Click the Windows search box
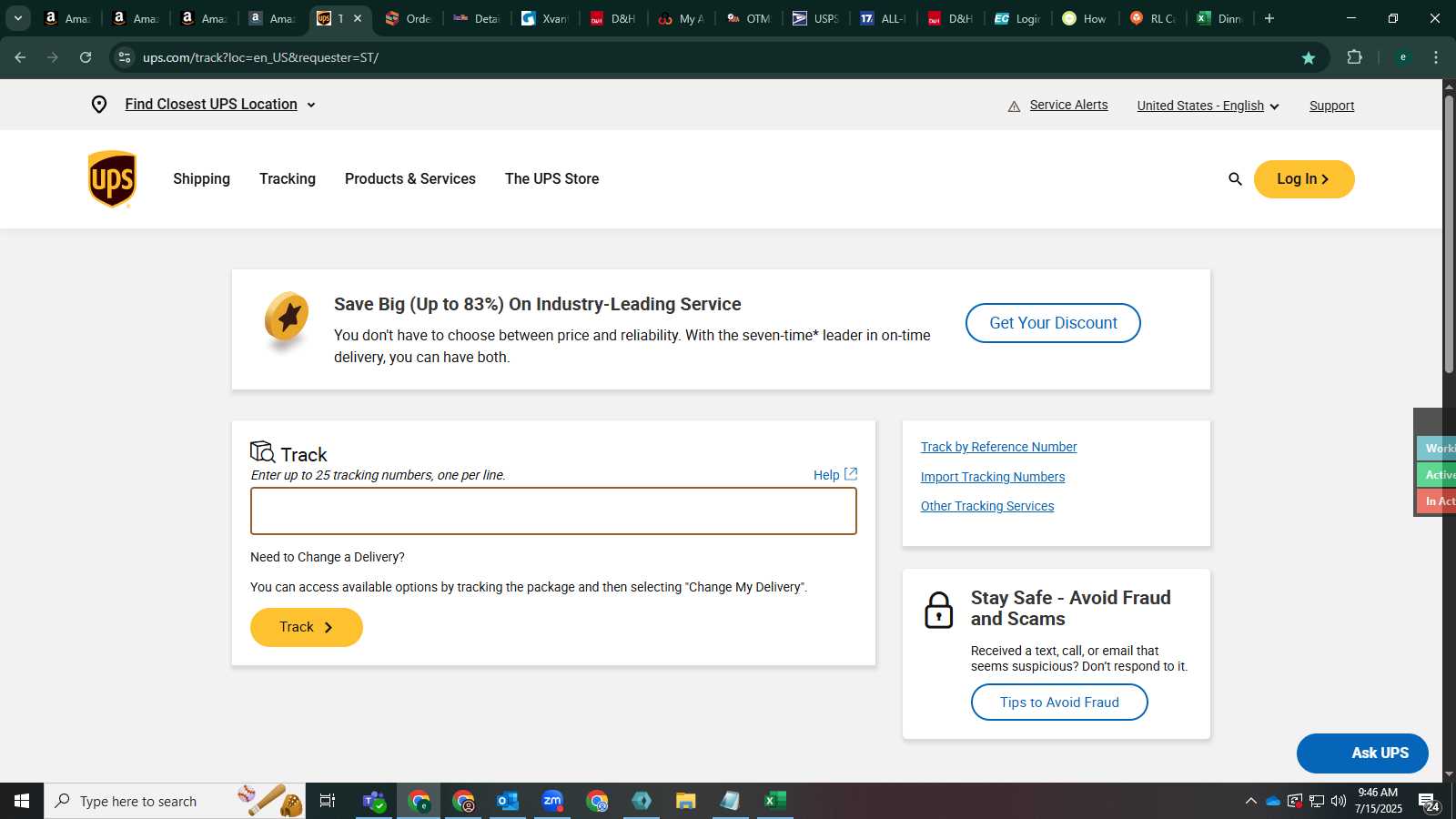The width and height of the screenshot is (1456, 819). pos(175,801)
